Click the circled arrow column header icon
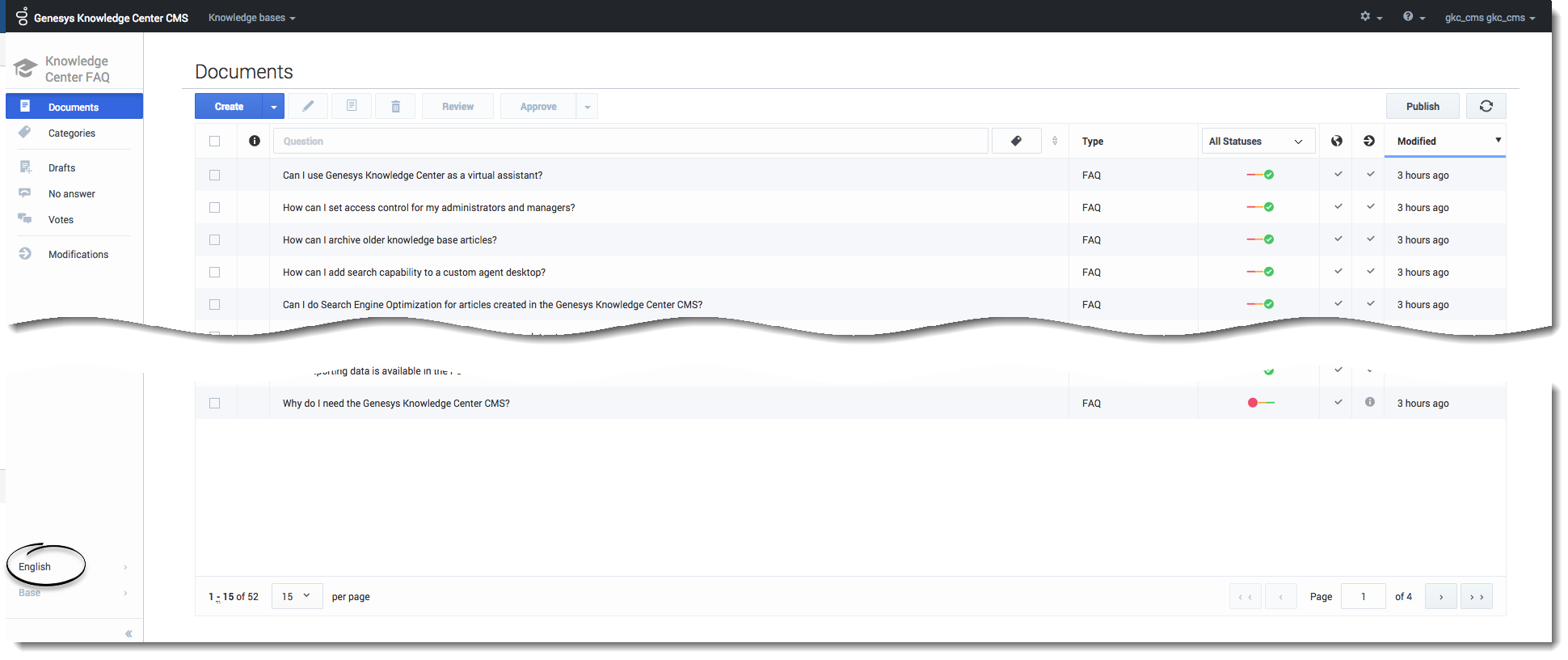The width and height of the screenshot is (1568, 660). 1369,141
